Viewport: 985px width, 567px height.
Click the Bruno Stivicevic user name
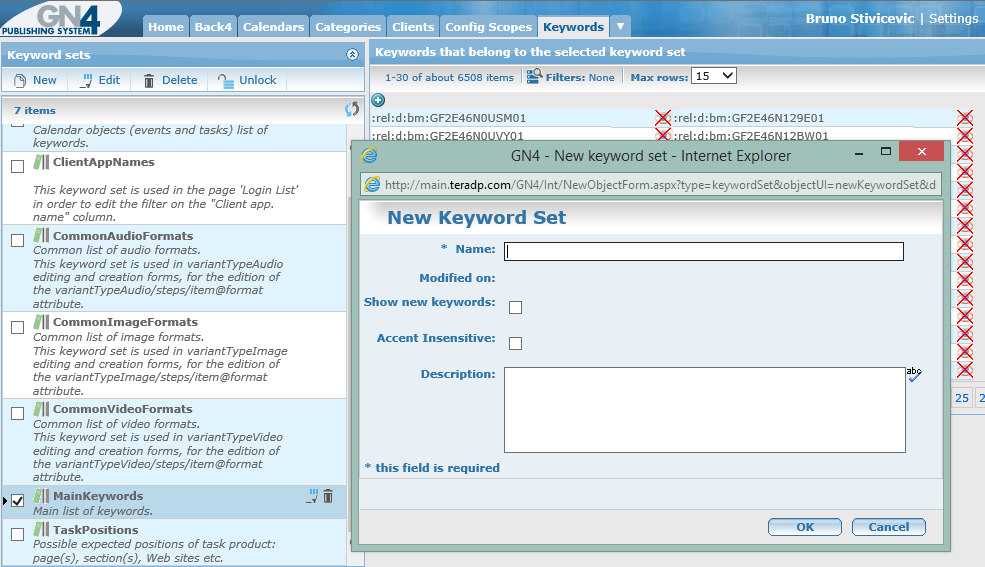[859, 18]
